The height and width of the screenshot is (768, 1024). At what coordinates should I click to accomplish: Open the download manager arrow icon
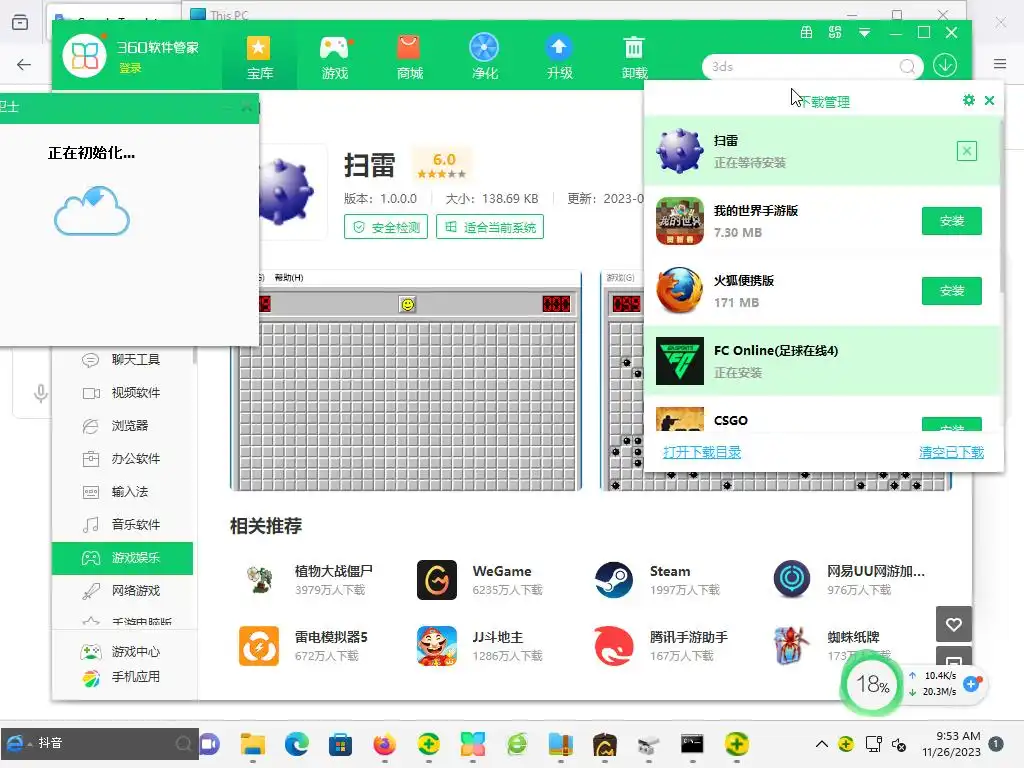[945, 65]
